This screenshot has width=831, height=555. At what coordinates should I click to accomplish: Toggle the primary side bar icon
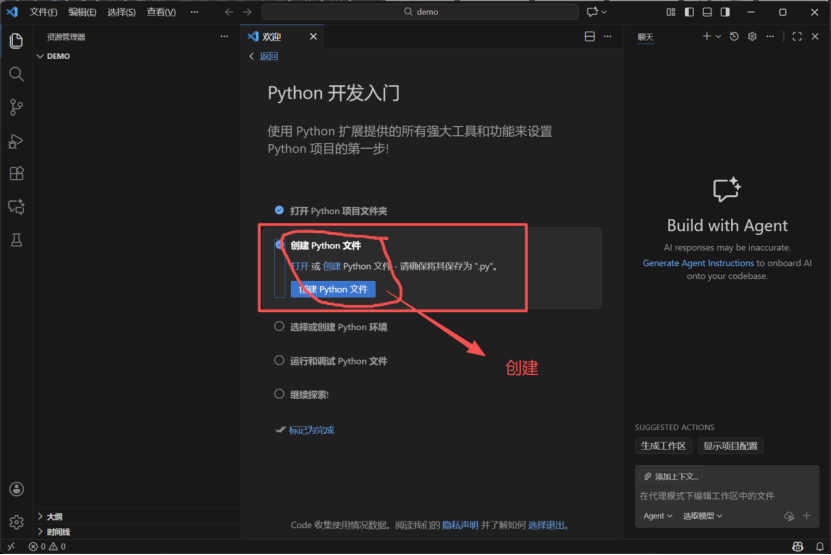point(689,12)
